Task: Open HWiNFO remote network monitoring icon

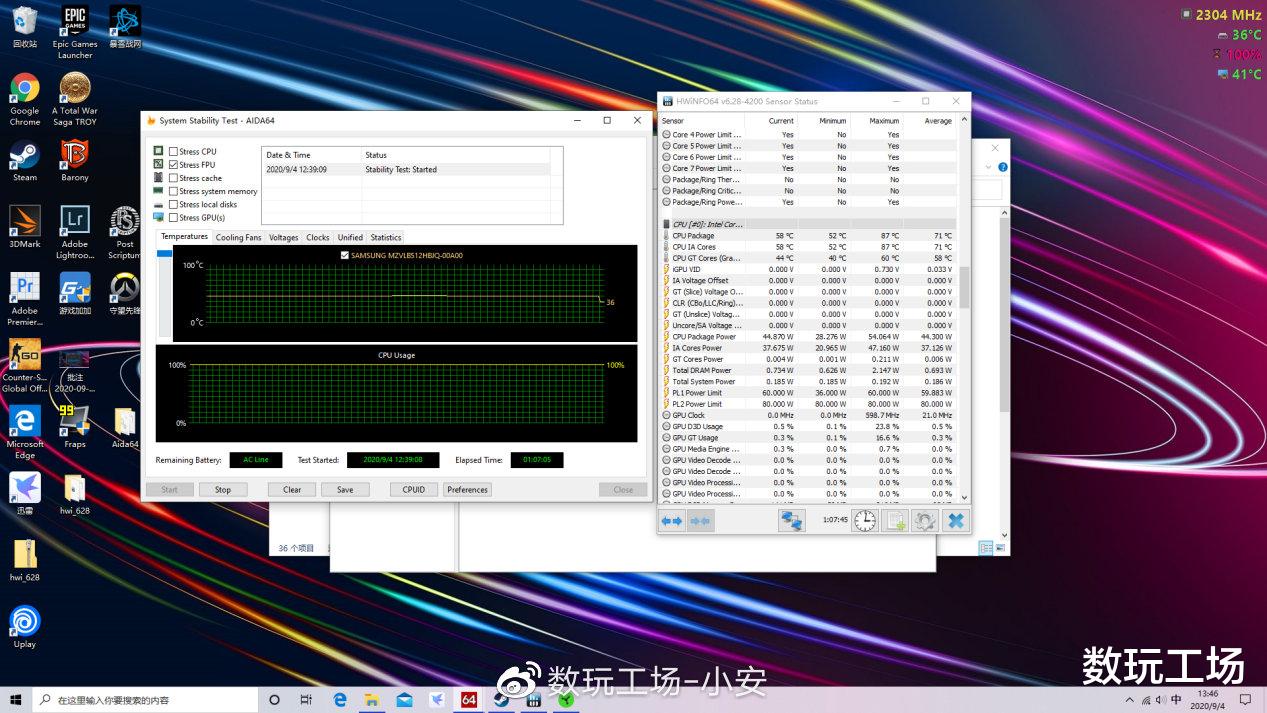Action: pos(792,521)
